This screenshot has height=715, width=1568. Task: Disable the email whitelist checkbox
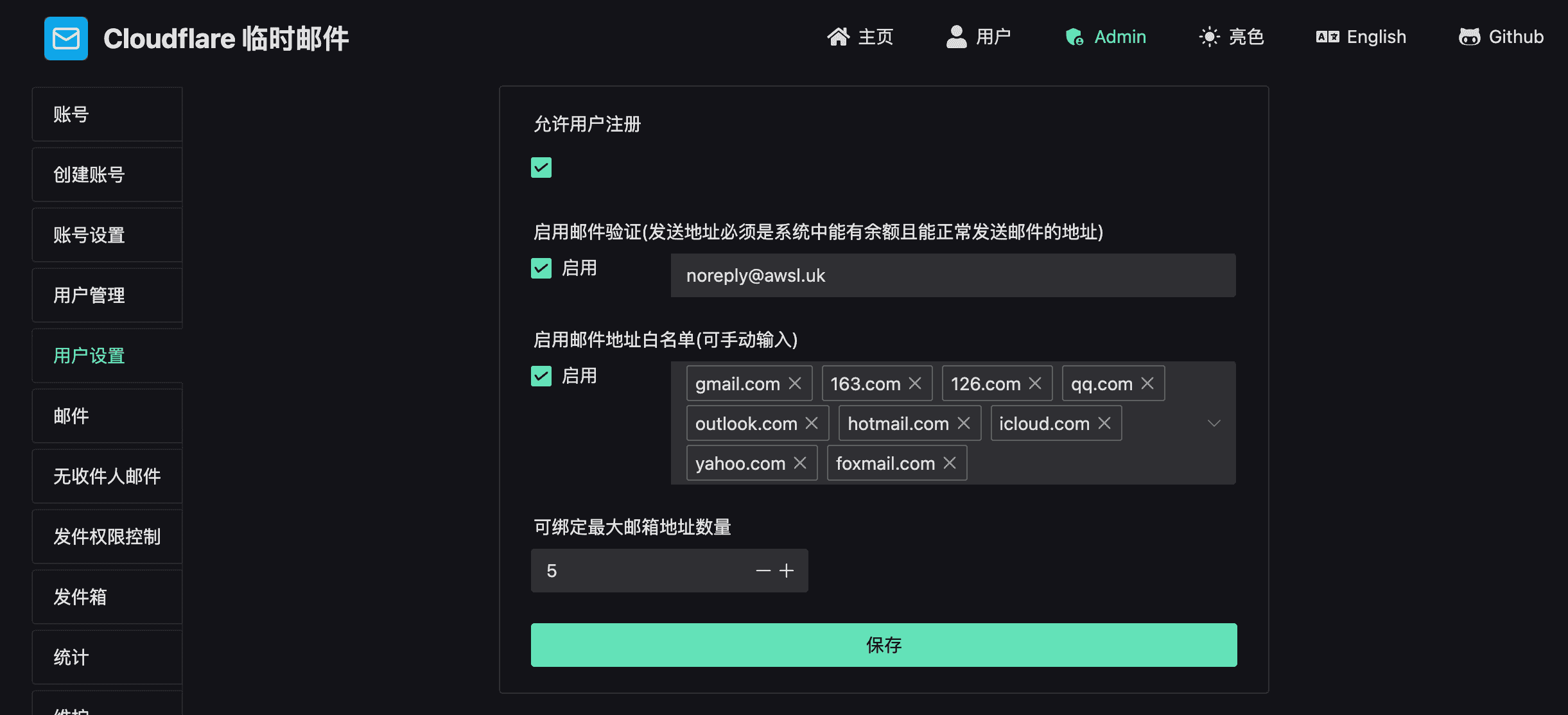pos(541,376)
